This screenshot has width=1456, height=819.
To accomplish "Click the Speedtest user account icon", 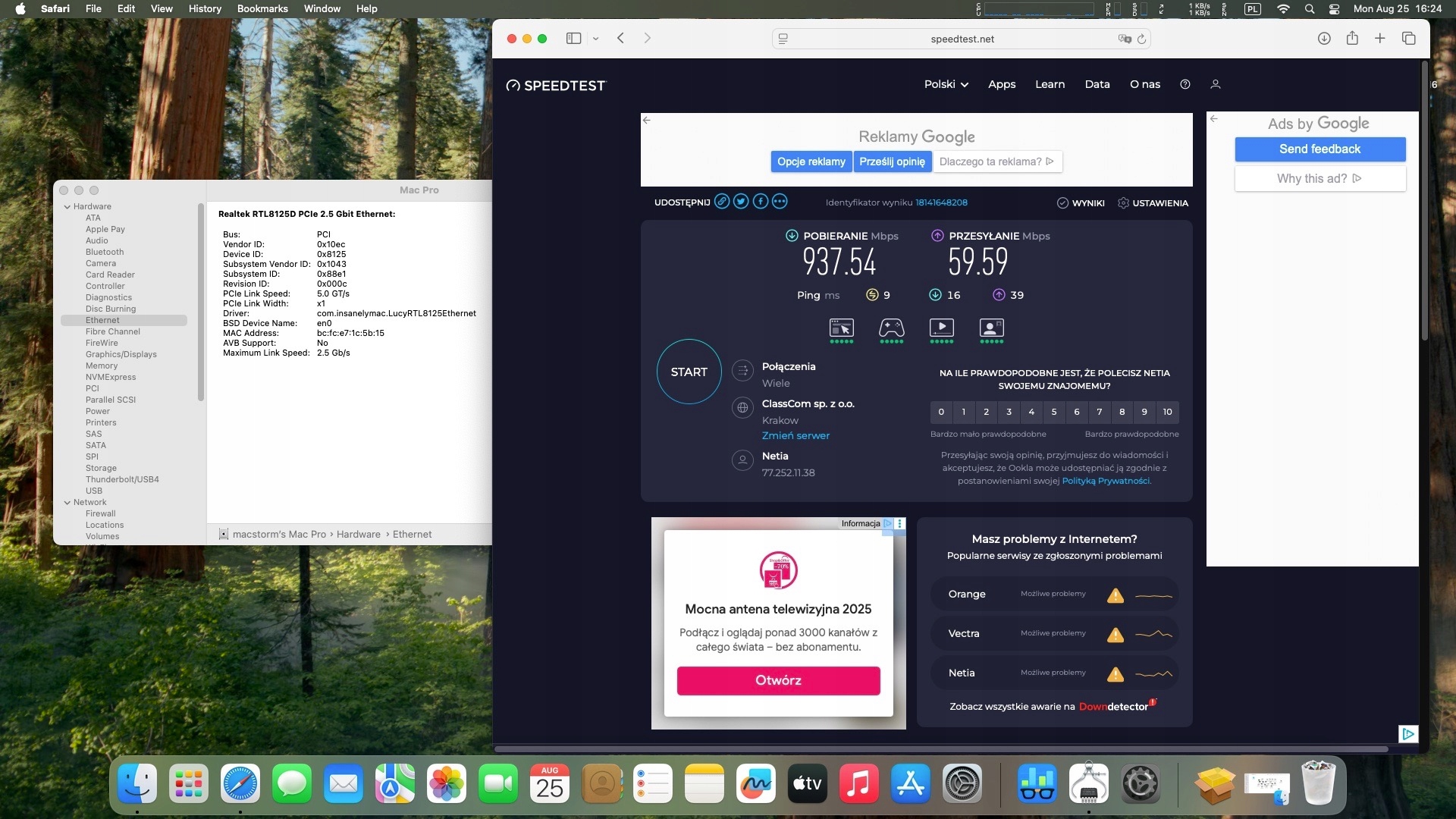I will click(x=1216, y=84).
